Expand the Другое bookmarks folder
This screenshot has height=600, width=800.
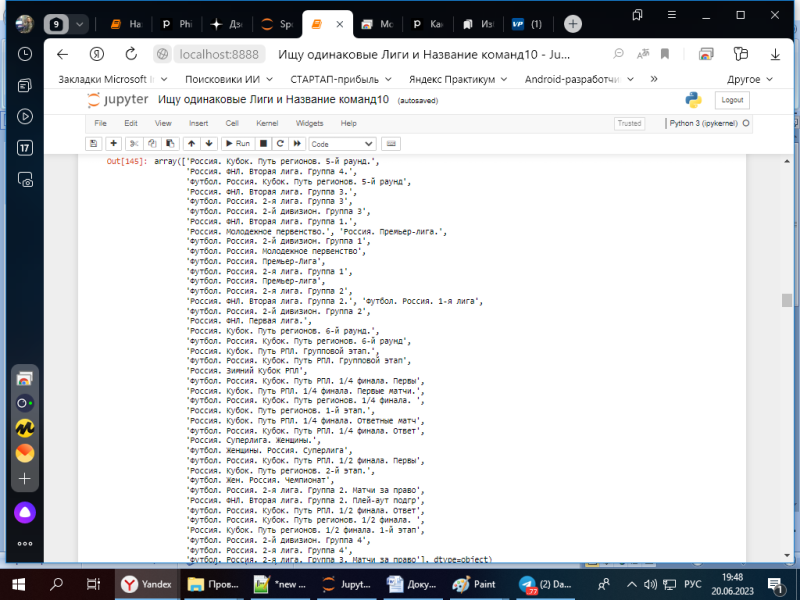pyautogui.click(x=750, y=79)
